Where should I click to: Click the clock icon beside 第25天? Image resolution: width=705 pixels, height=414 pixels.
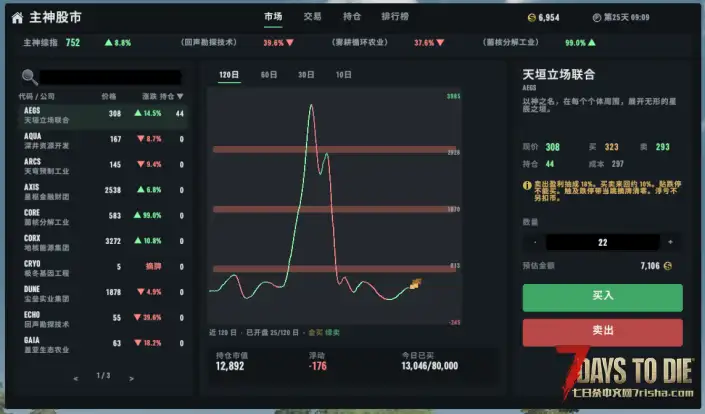tap(597, 18)
